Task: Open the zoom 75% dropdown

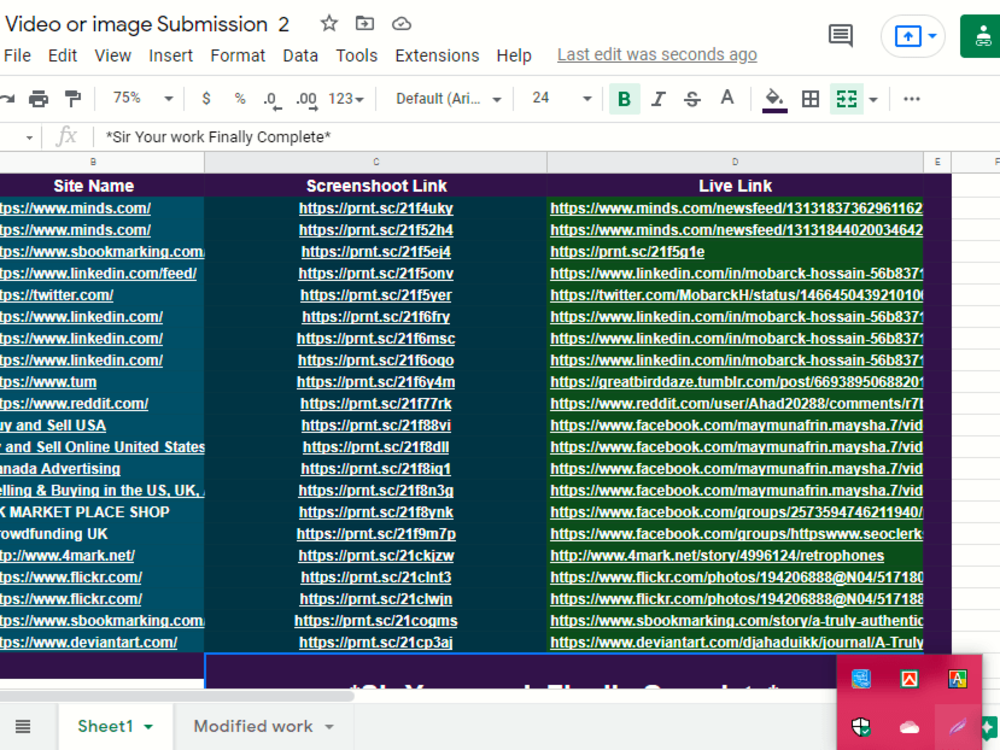Action: (142, 98)
